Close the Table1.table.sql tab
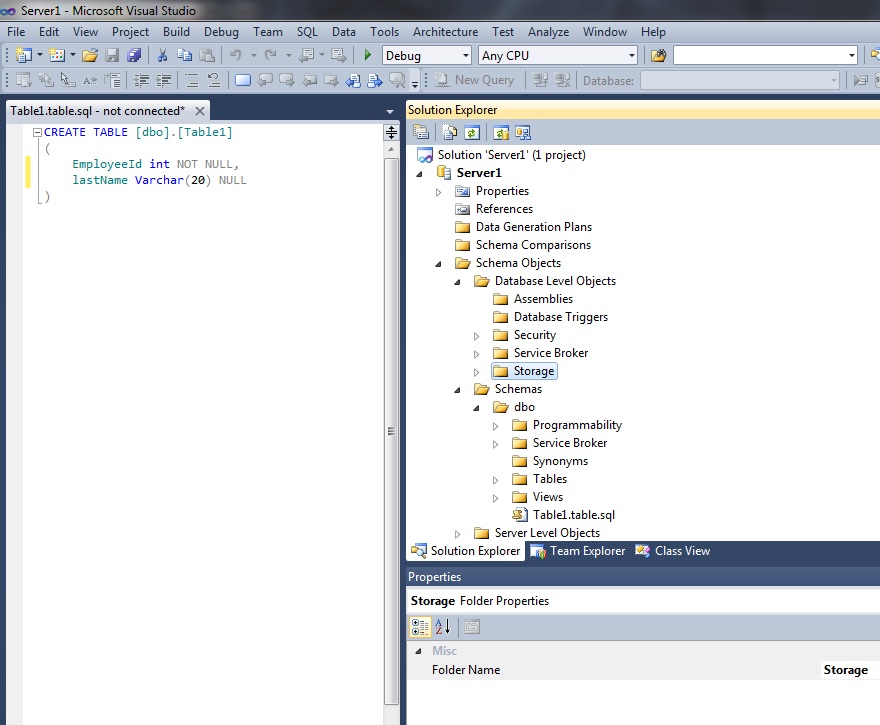 (199, 111)
